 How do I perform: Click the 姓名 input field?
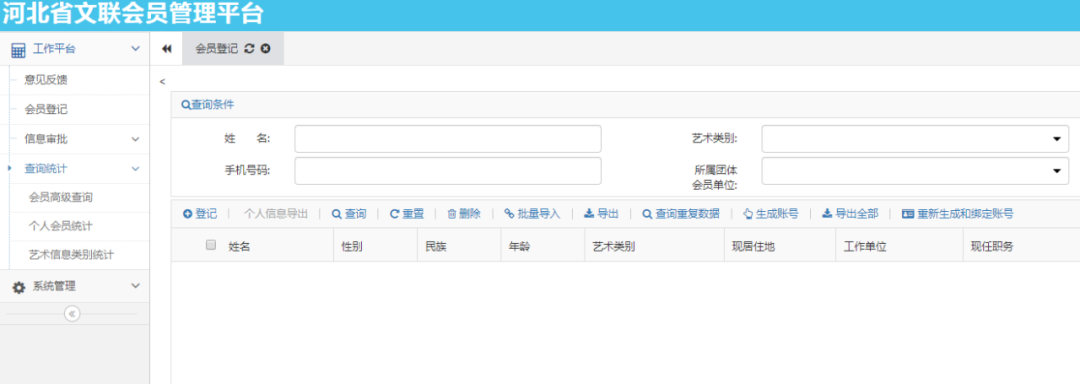448,139
